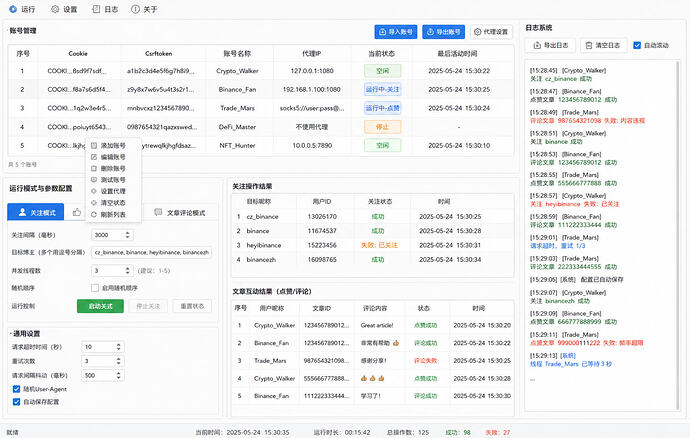The image size is (690, 438).
Task: Open the 设置 menu with gear icon
Action: [x=64, y=9]
